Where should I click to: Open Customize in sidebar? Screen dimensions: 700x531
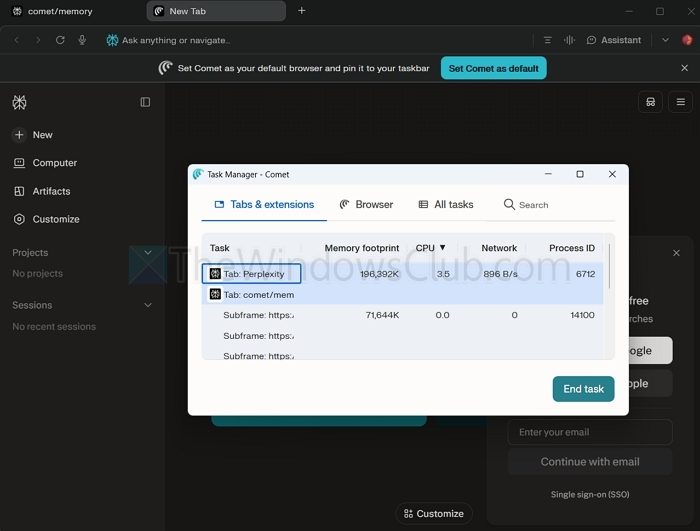[46, 219]
